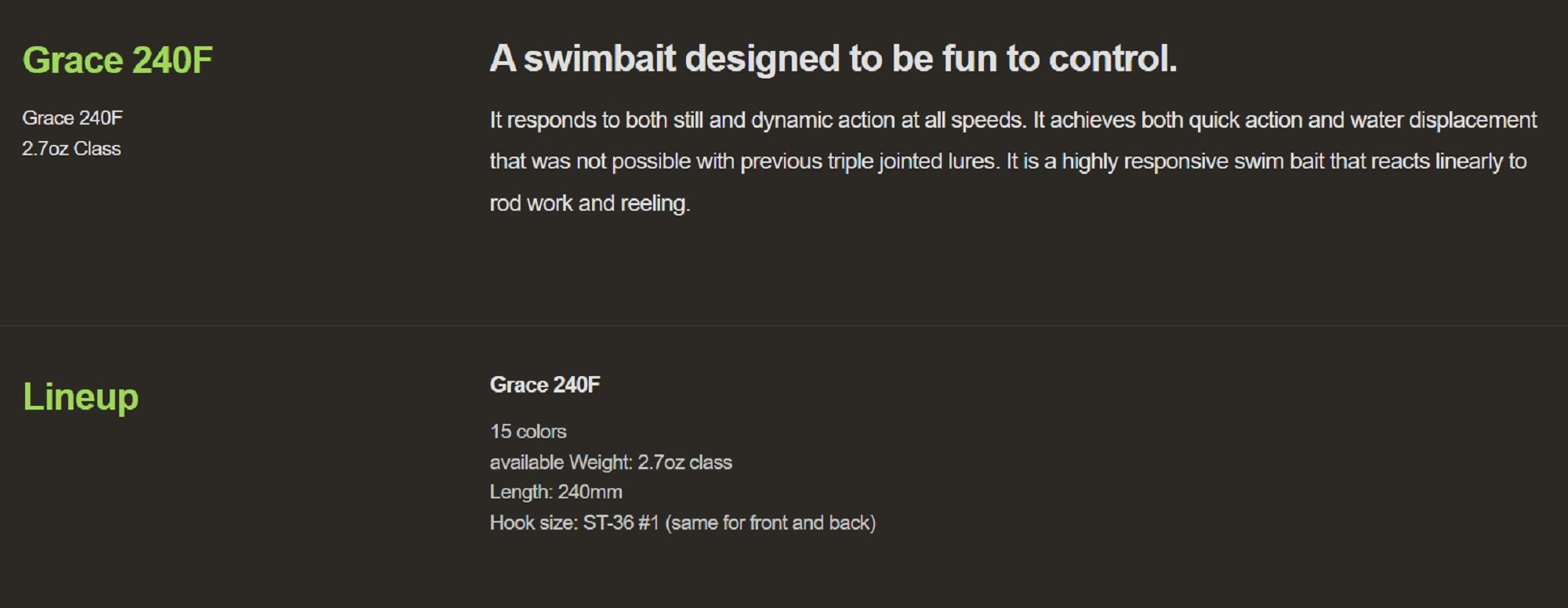
Task: Open the green "Lineup" section heading
Action: (81, 396)
